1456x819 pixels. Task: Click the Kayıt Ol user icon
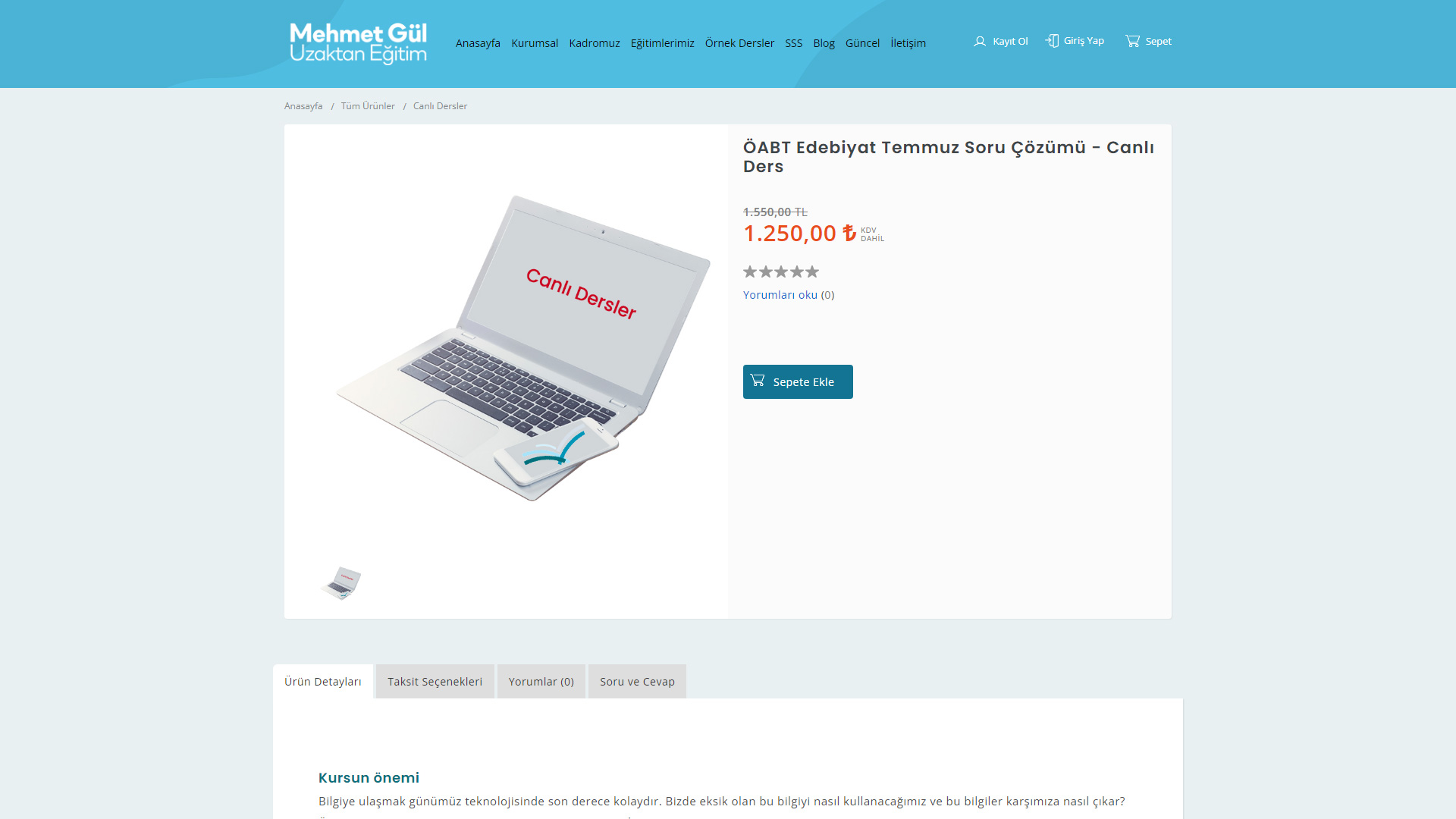tap(980, 42)
